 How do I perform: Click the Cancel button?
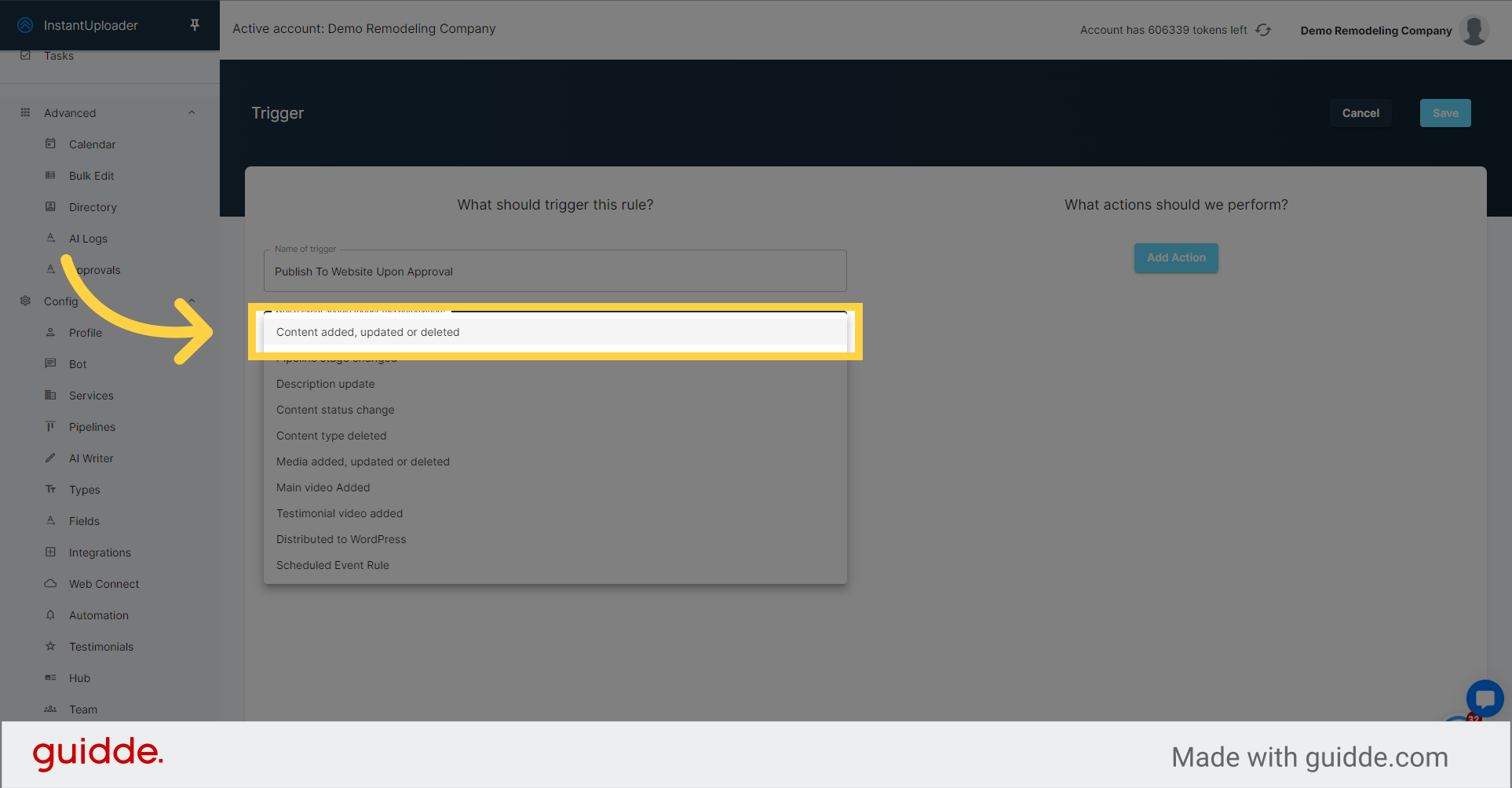pyautogui.click(x=1360, y=112)
